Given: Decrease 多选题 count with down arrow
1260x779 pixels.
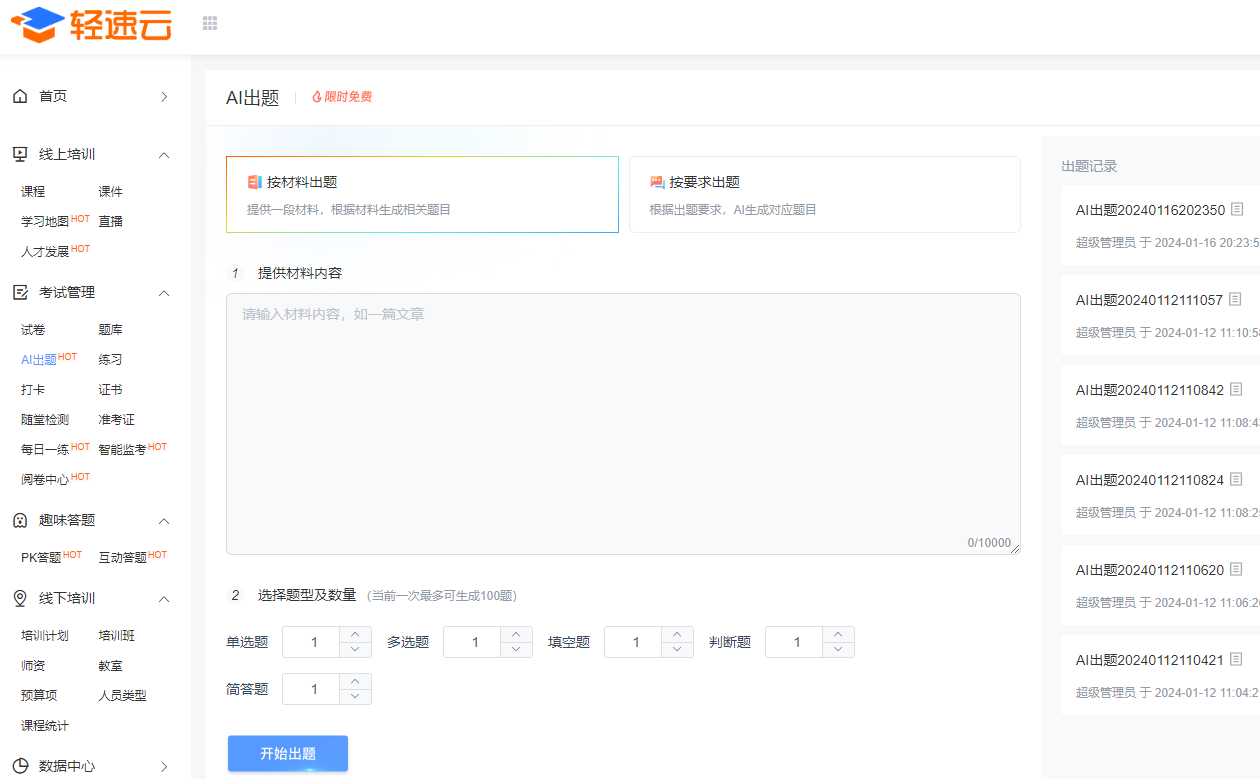Looking at the screenshot, I should (x=516, y=649).
